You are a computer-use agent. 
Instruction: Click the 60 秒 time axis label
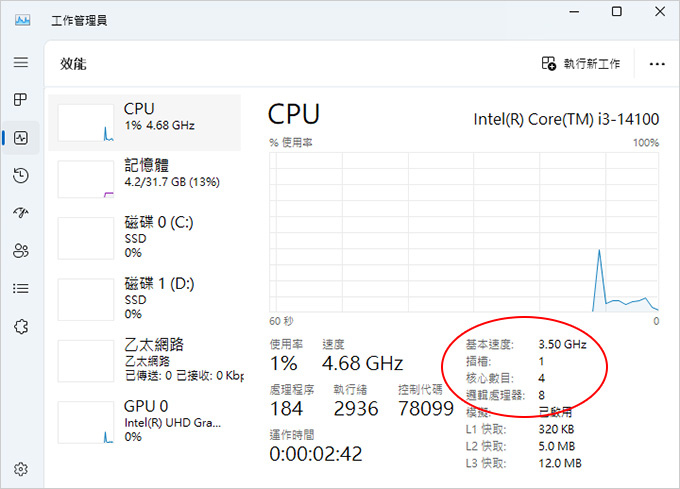[281, 321]
